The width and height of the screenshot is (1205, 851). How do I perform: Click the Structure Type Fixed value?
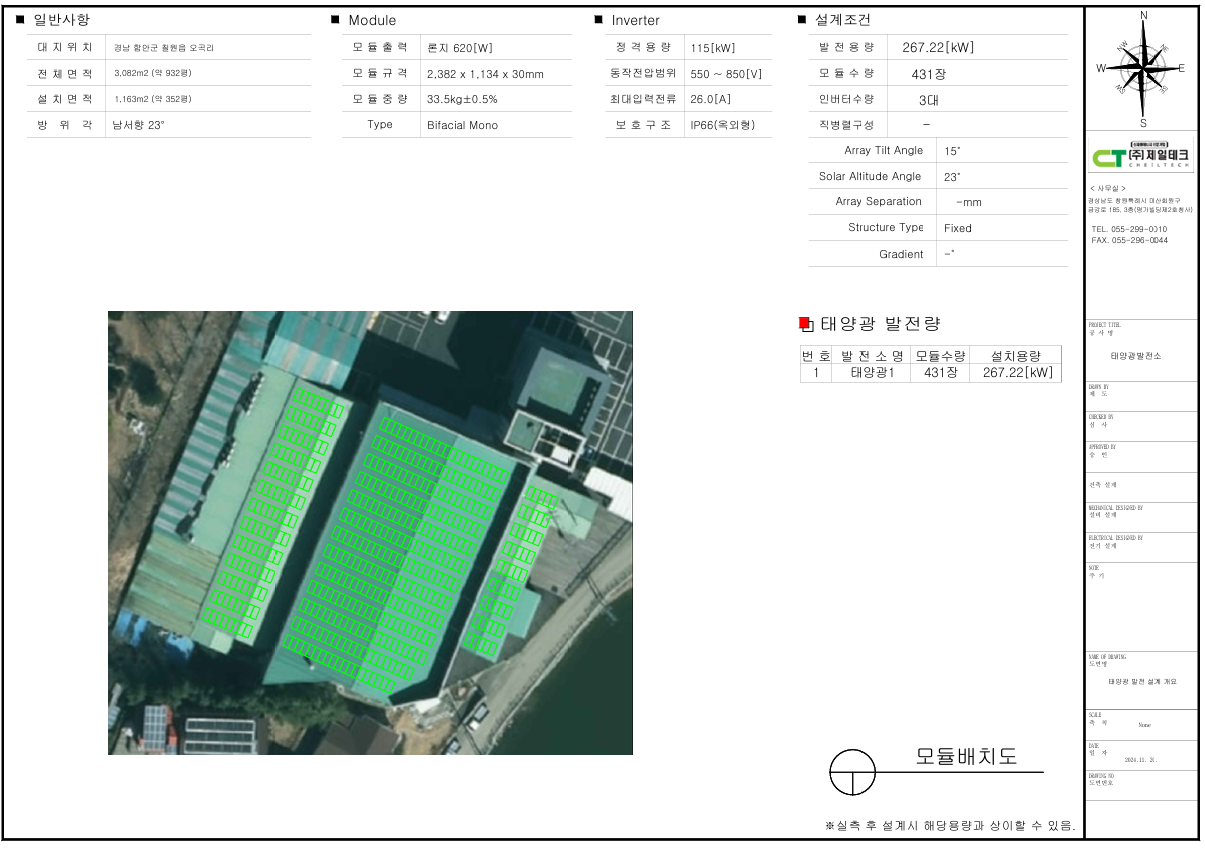click(x=957, y=228)
